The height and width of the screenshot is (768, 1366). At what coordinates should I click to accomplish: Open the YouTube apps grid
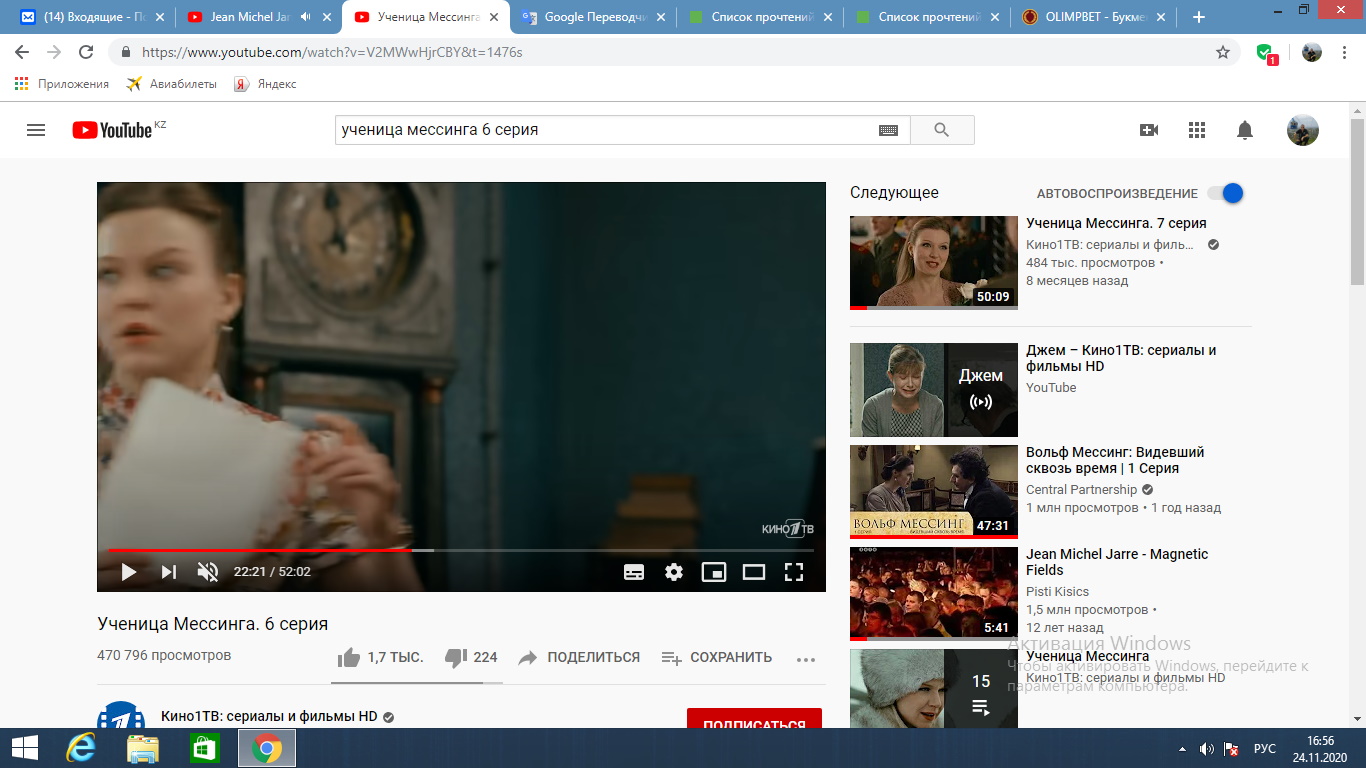(x=1197, y=130)
